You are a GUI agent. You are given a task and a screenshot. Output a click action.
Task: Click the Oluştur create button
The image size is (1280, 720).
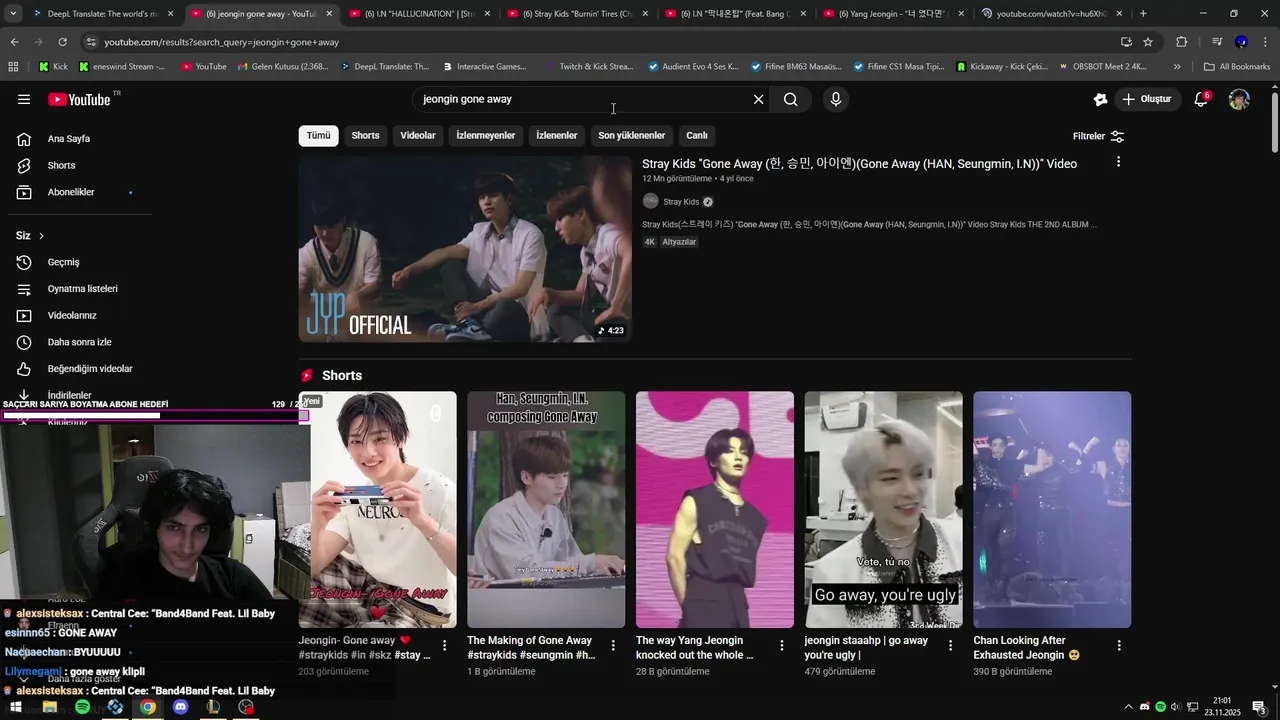click(1146, 99)
